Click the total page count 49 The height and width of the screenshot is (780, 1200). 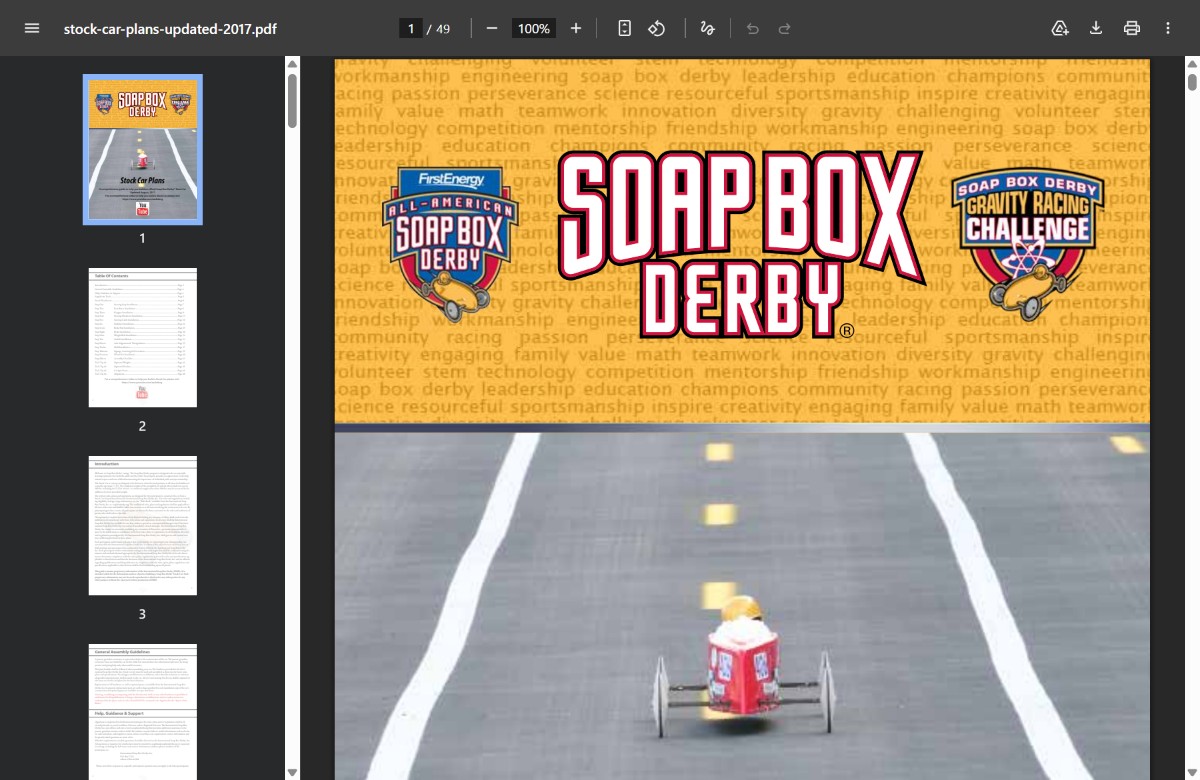(x=443, y=29)
